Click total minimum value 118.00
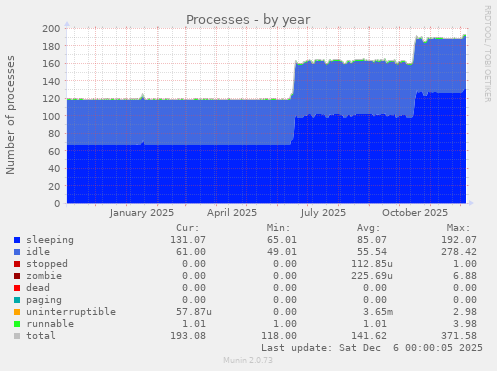Viewport: 497px width, 371px height. click(x=279, y=336)
